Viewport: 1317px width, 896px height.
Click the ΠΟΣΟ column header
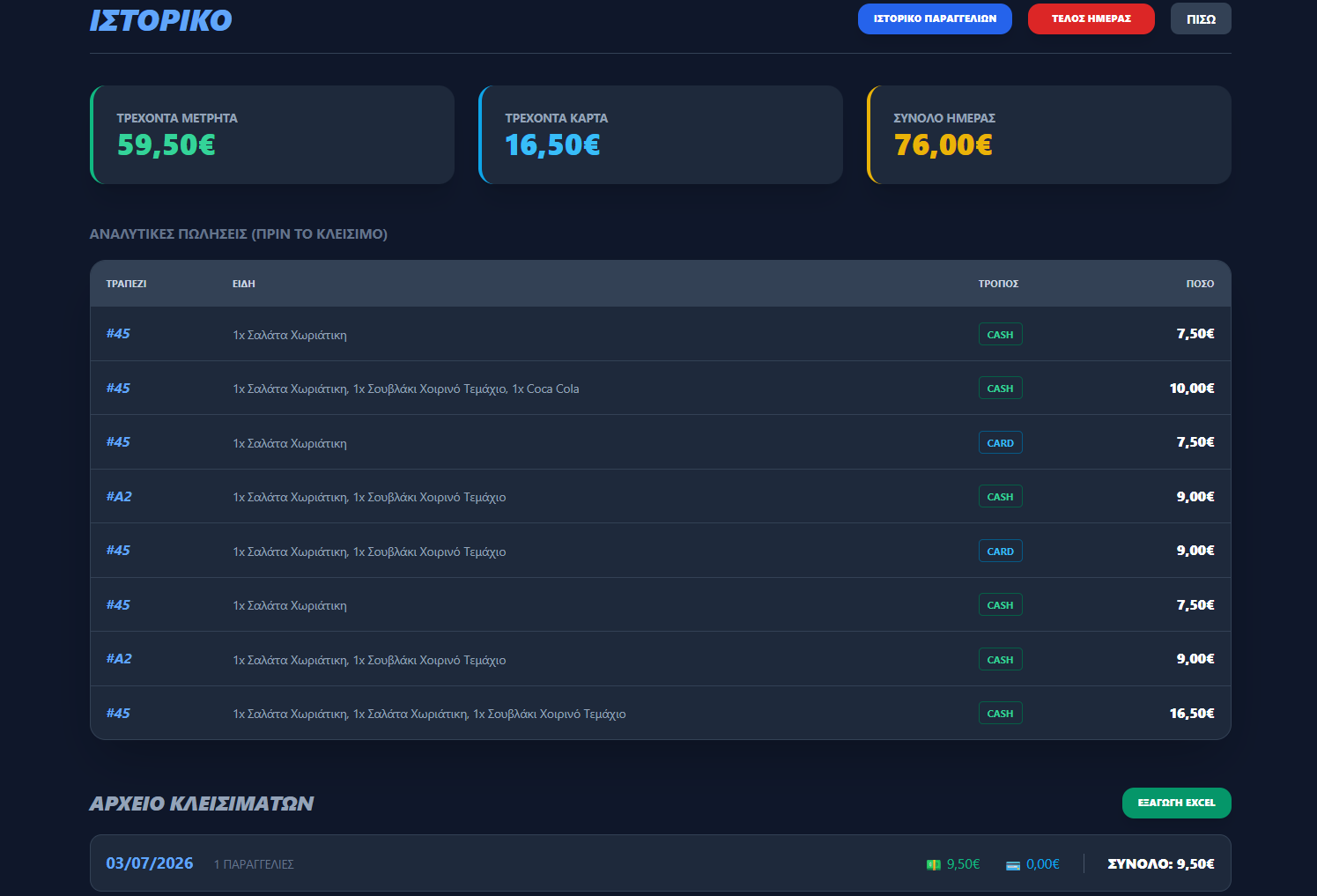point(1200,284)
